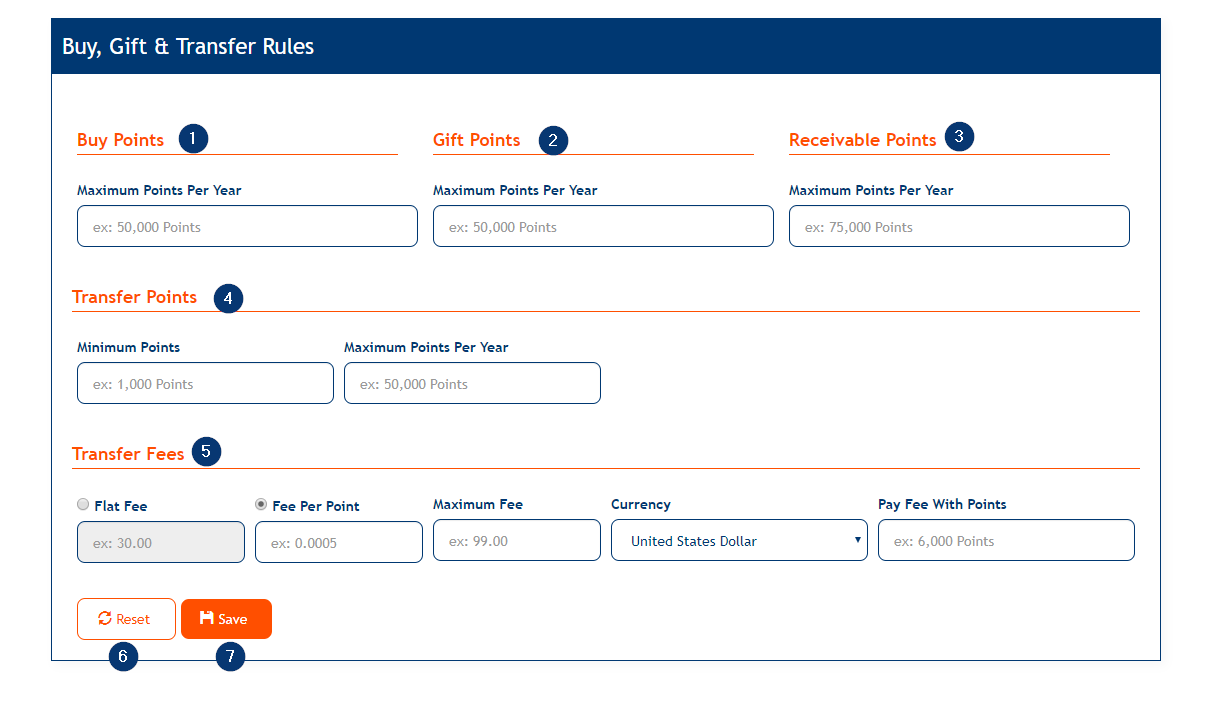The image size is (1221, 706).
Task: Focus Transfer Points Maximum Points Per Year input
Action: pyautogui.click(x=472, y=383)
